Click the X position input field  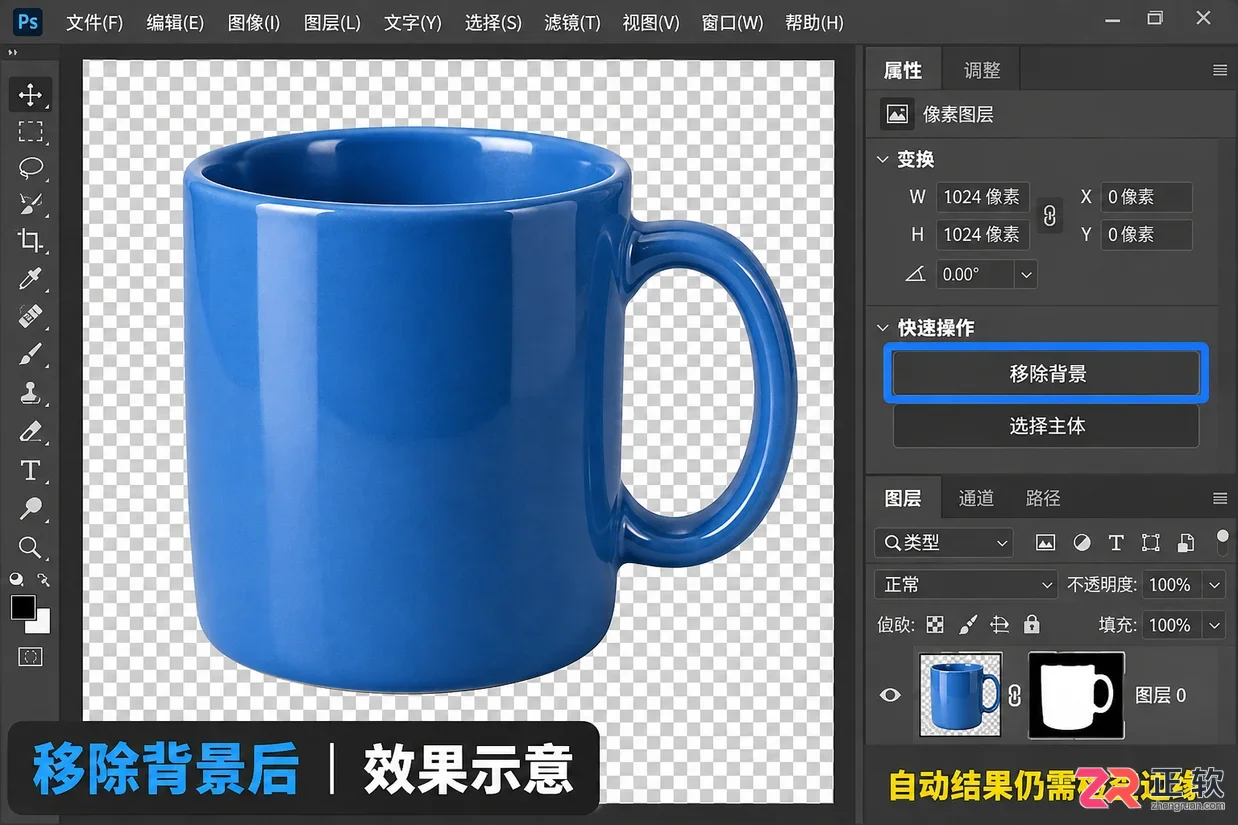(1146, 197)
